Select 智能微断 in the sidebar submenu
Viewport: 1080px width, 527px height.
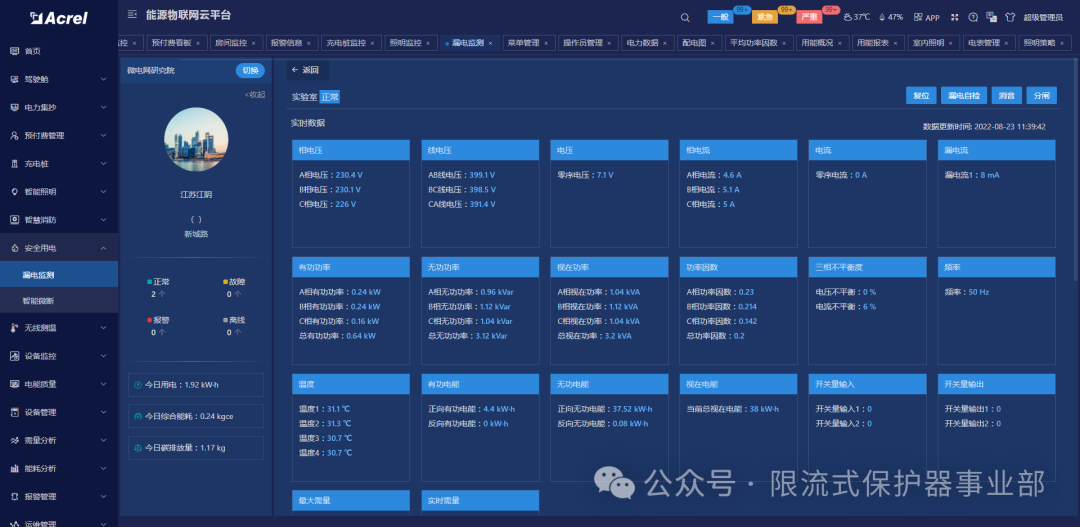40,301
